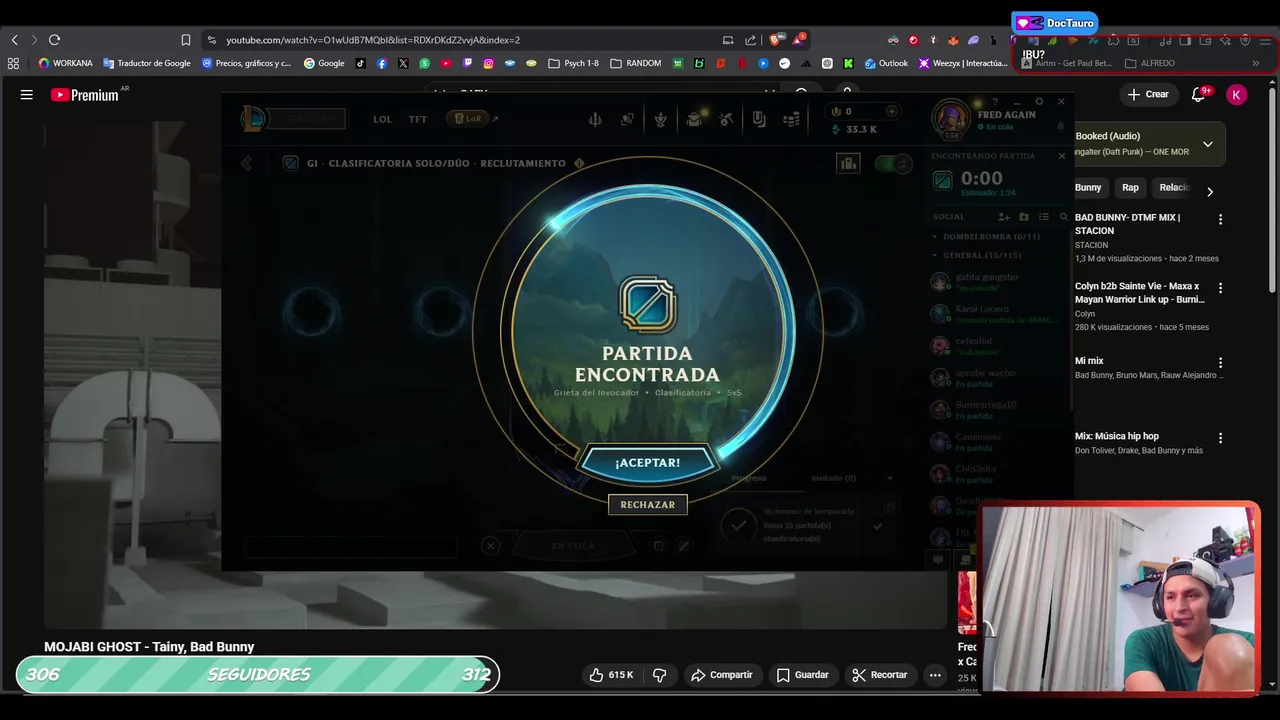Create new friends folder in Social panel

coord(1024,217)
